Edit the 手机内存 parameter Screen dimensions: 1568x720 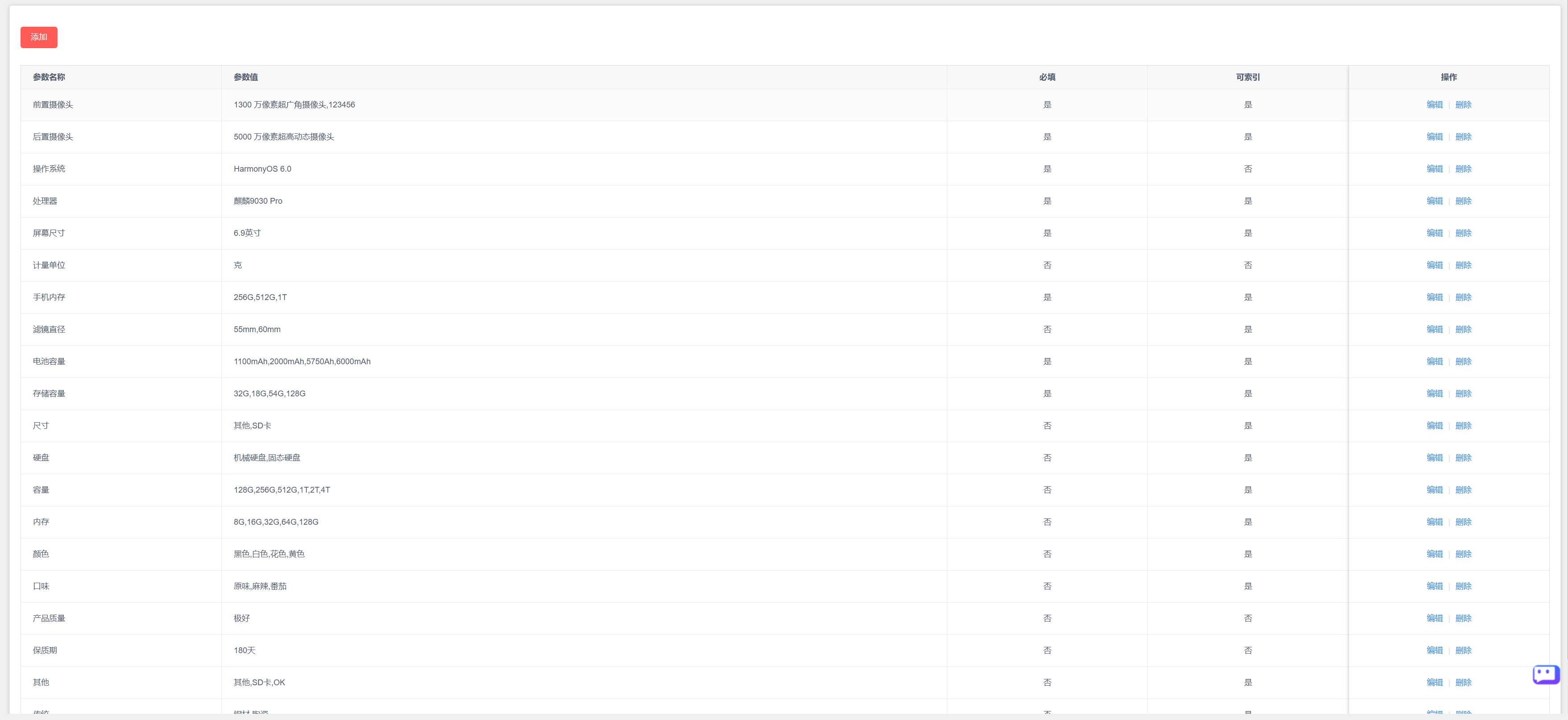tap(1434, 297)
